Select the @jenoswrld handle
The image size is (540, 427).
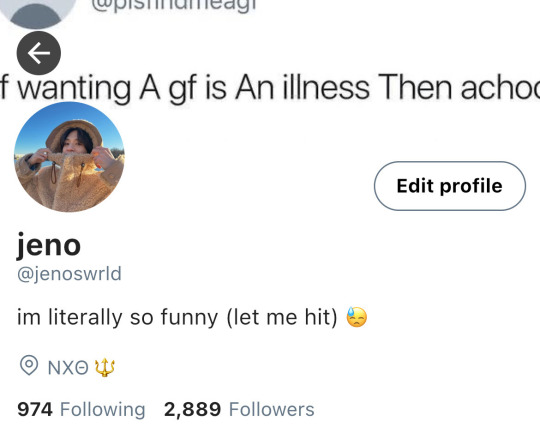(69, 274)
